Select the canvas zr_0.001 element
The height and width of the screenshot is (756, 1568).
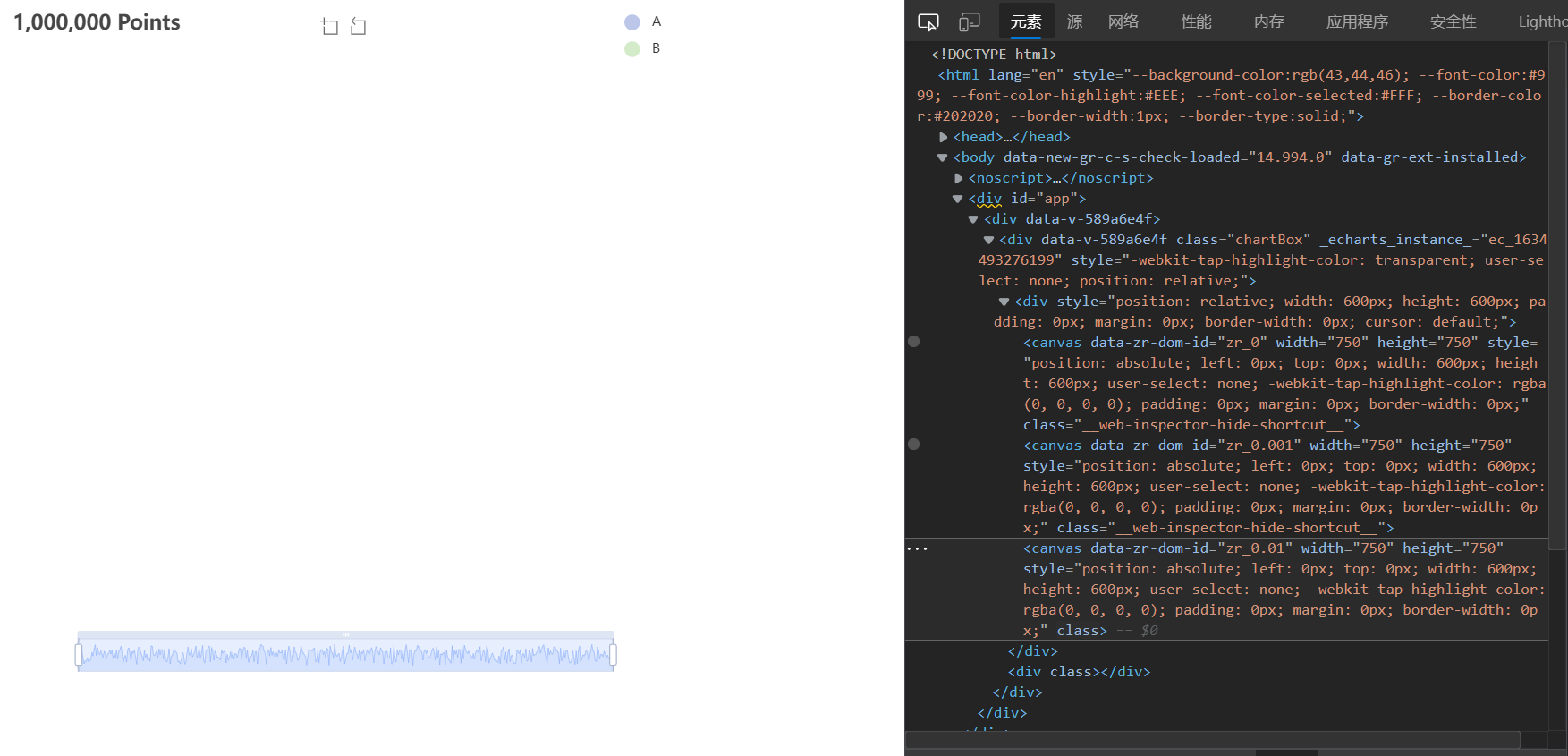tap(1284, 487)
